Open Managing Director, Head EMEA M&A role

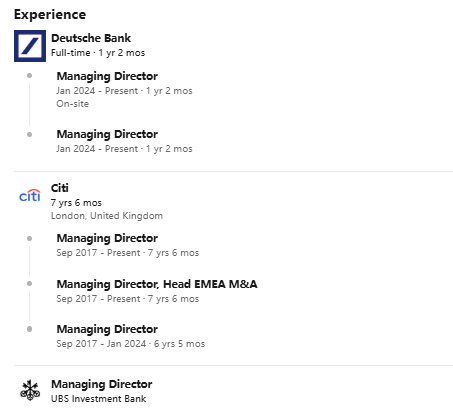pos(157,284)
